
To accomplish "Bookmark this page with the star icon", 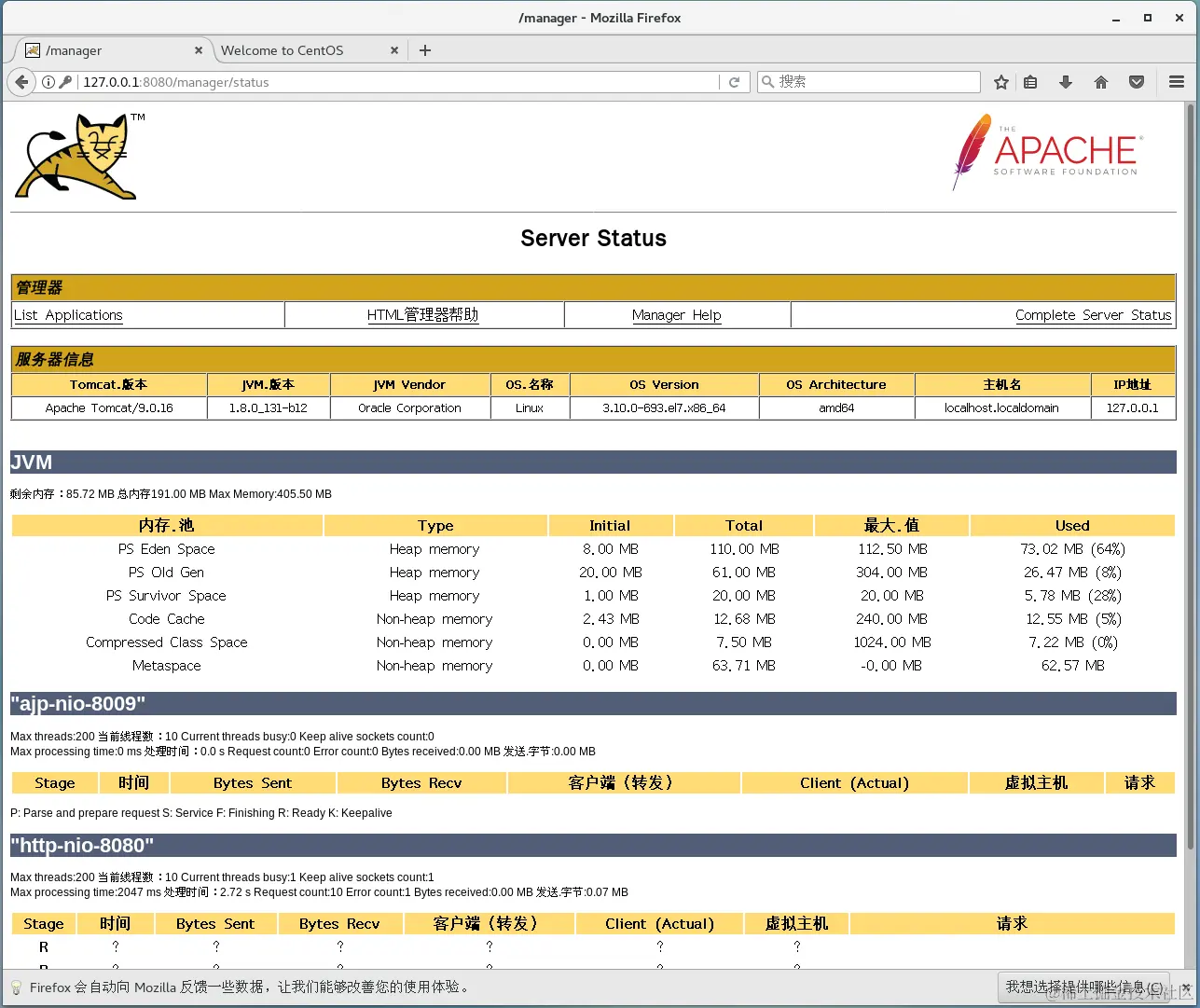I will (1001, 82).
